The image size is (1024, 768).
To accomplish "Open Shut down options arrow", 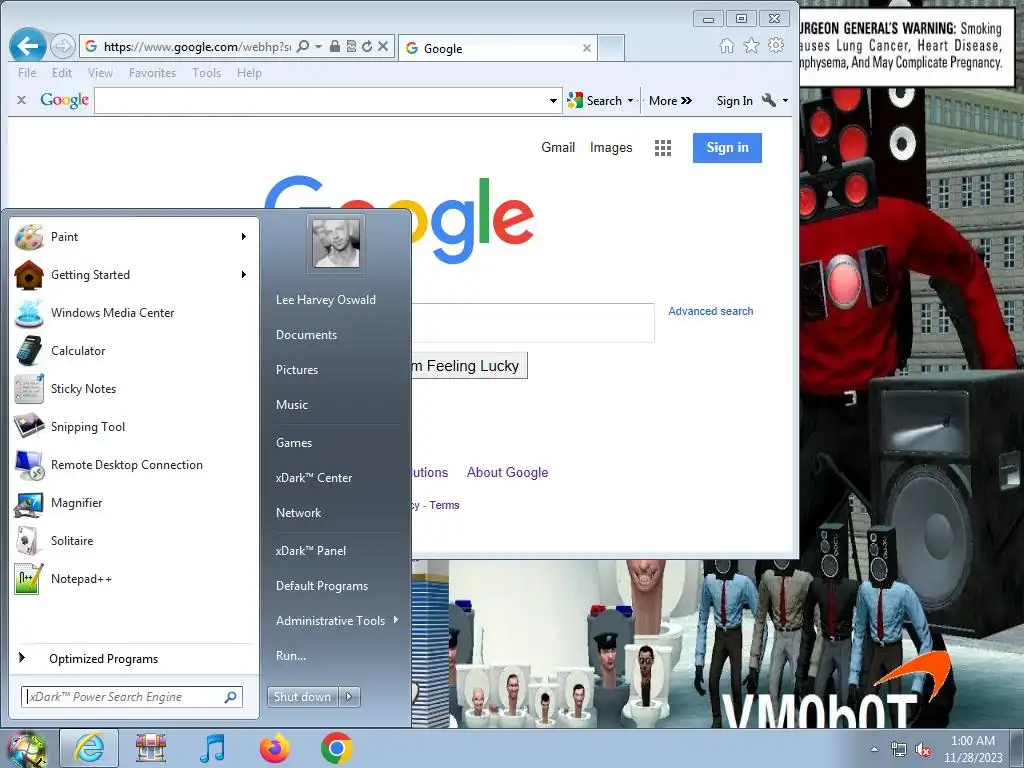I will click(349, 697).
